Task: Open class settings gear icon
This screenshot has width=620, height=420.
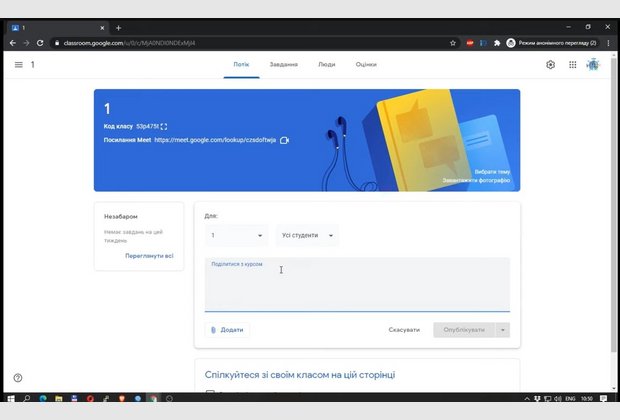Action: (x=550, y=64)
